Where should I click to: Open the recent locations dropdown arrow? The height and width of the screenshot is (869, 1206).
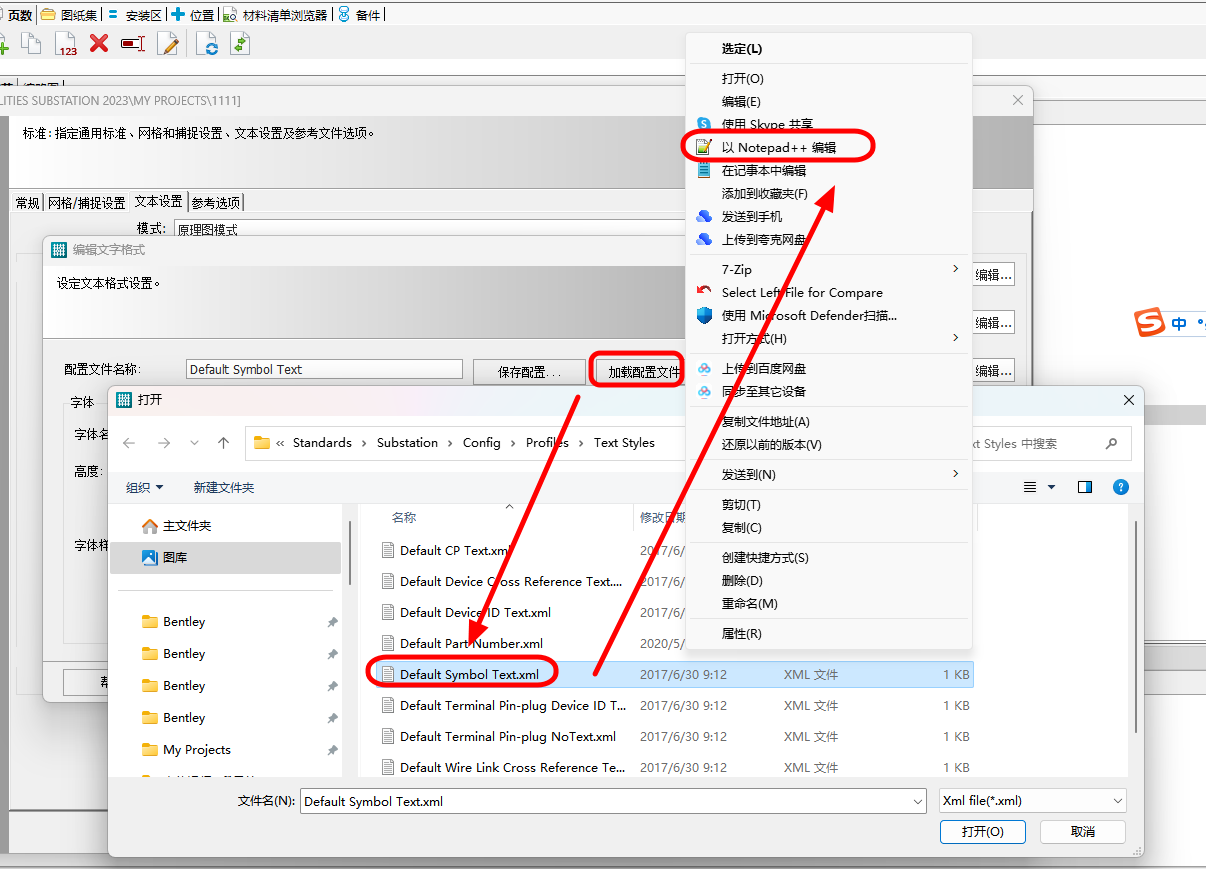(x=194, y=443)
